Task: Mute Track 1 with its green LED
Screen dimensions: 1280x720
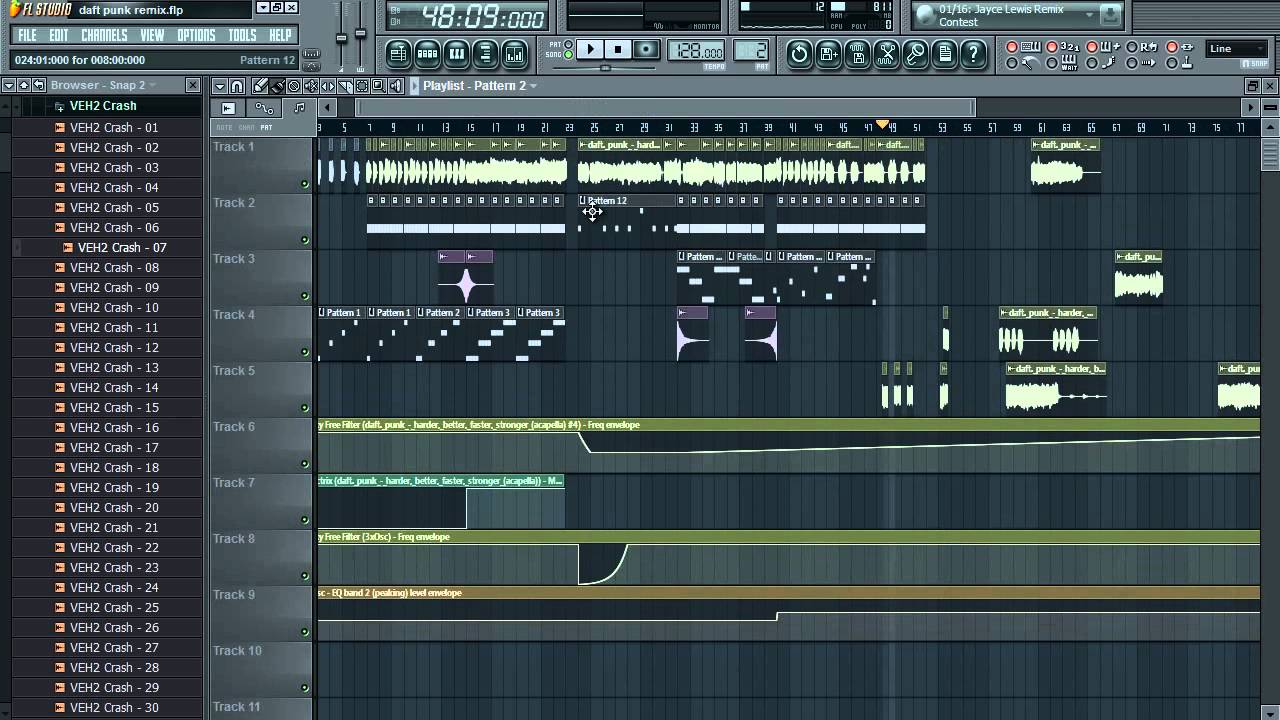Action: point(305,184)
